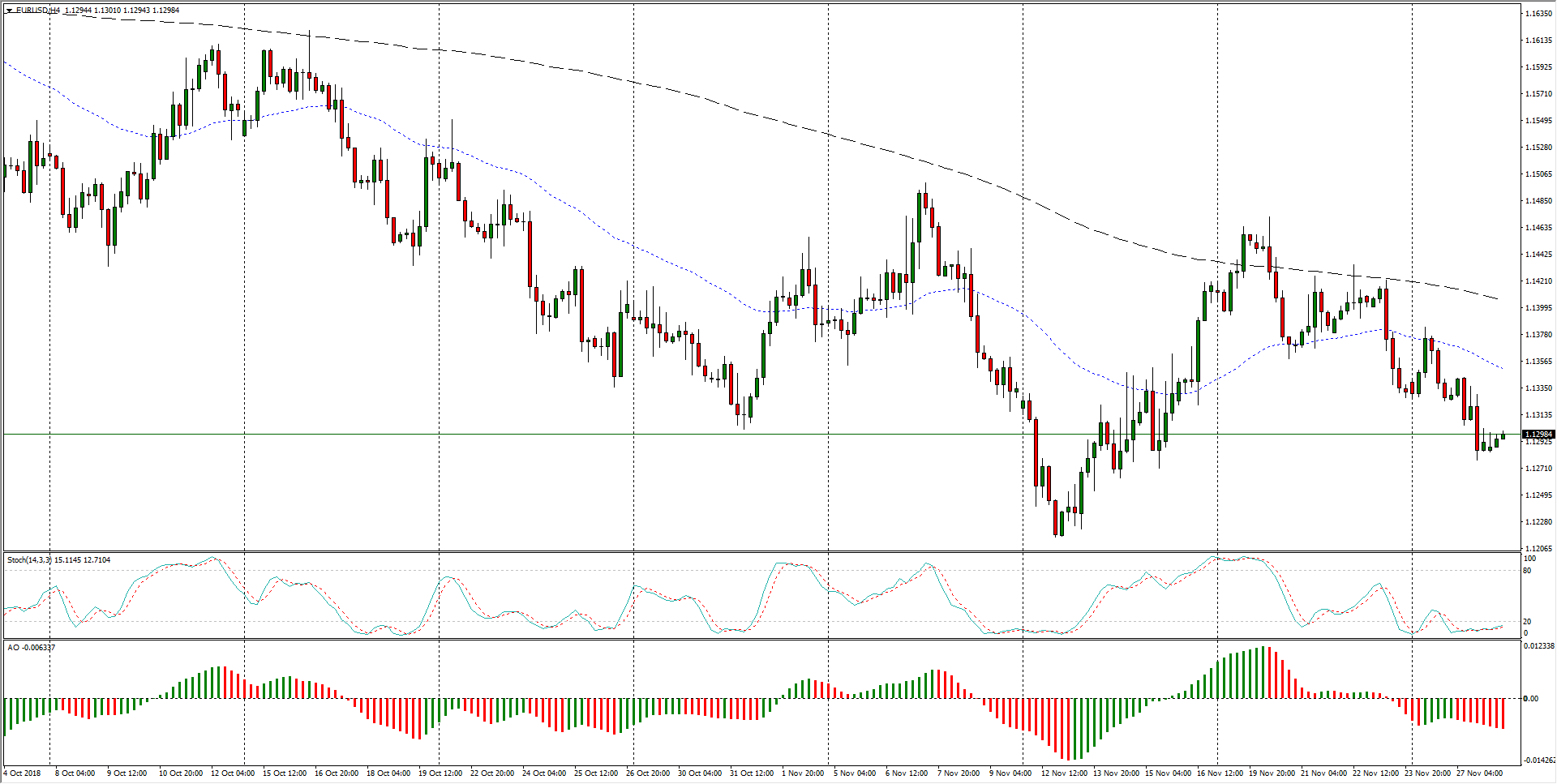Click the AO zero level label 0.00
Screen dimensions: 1557x784
tap(1530, 698)
